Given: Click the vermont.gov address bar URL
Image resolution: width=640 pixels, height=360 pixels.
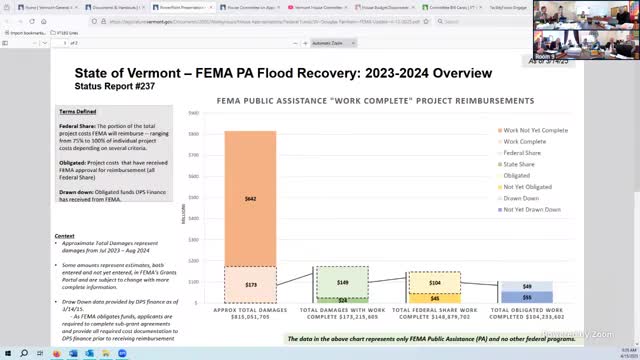Looking at the screenshot, I should click(264, 21).
